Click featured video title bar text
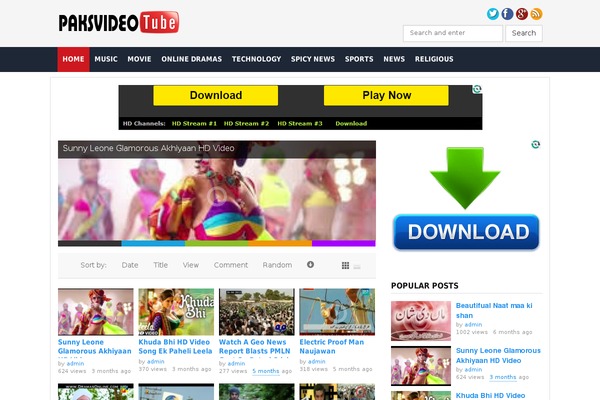The height and width of the screenshot is (400, 600). (x=148, y=148)
